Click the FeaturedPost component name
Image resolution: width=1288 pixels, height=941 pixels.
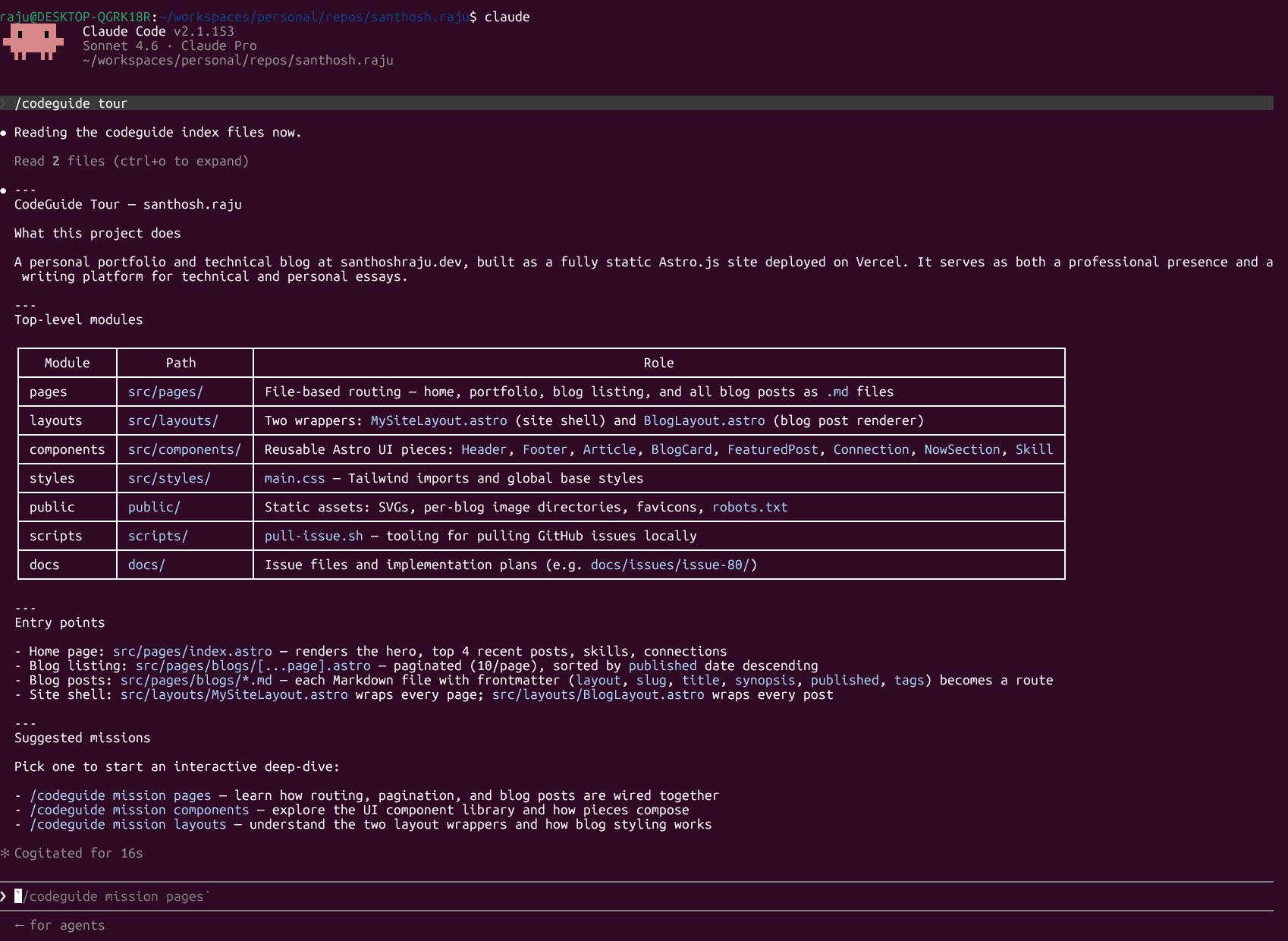point(772,449)
